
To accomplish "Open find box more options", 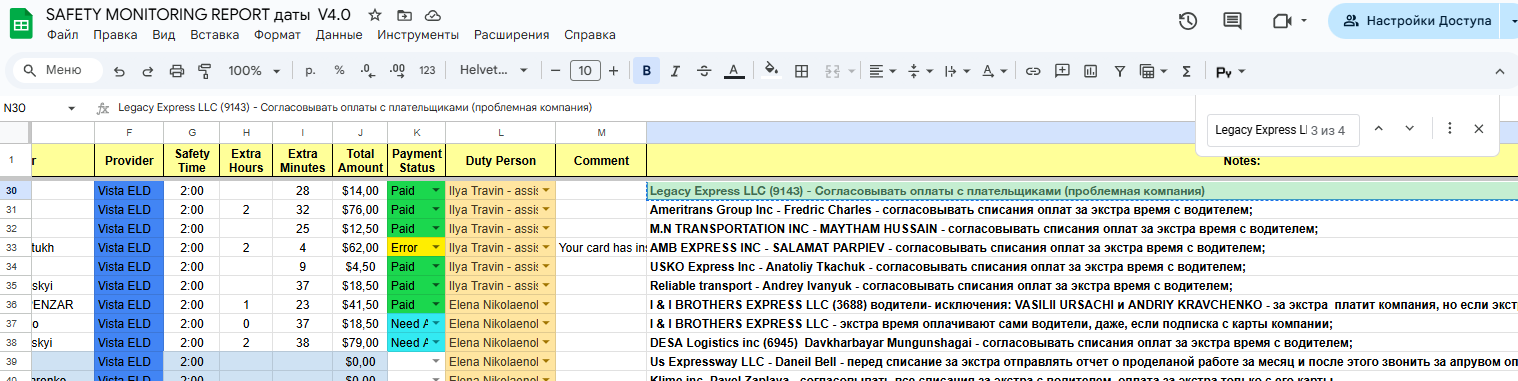I will click(x=1450, y=128).
